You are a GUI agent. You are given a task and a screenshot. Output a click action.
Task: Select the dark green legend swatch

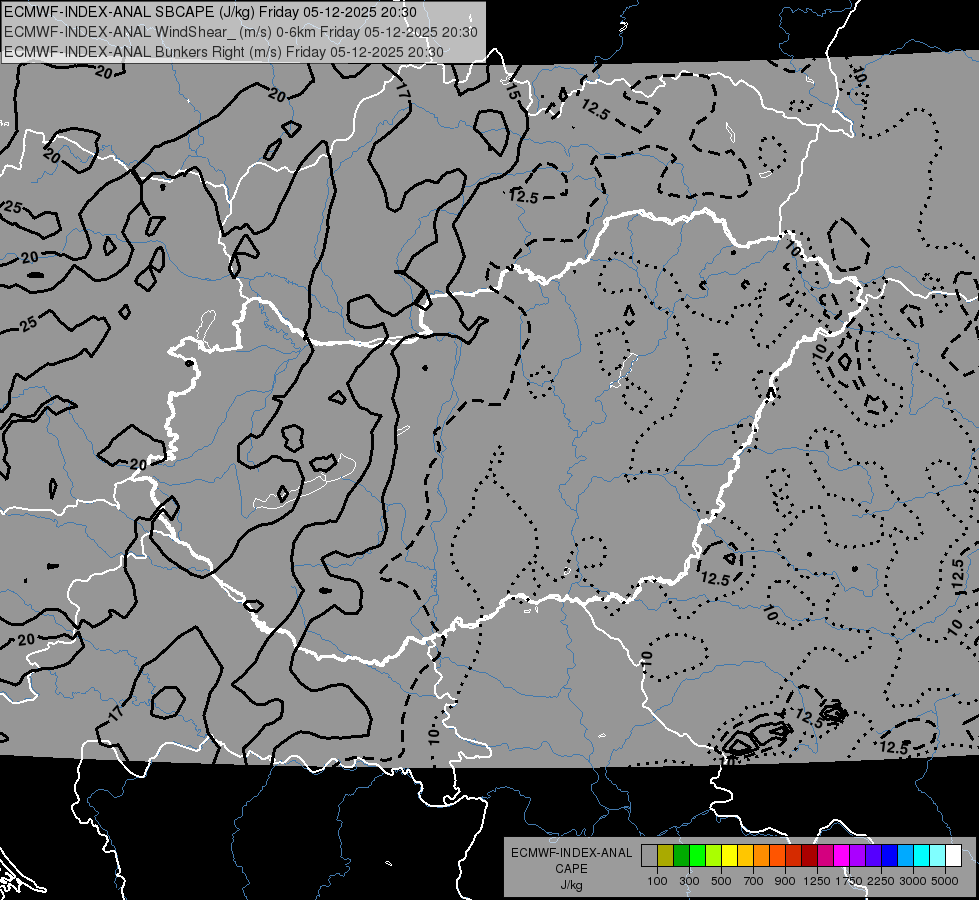(681, 856)
